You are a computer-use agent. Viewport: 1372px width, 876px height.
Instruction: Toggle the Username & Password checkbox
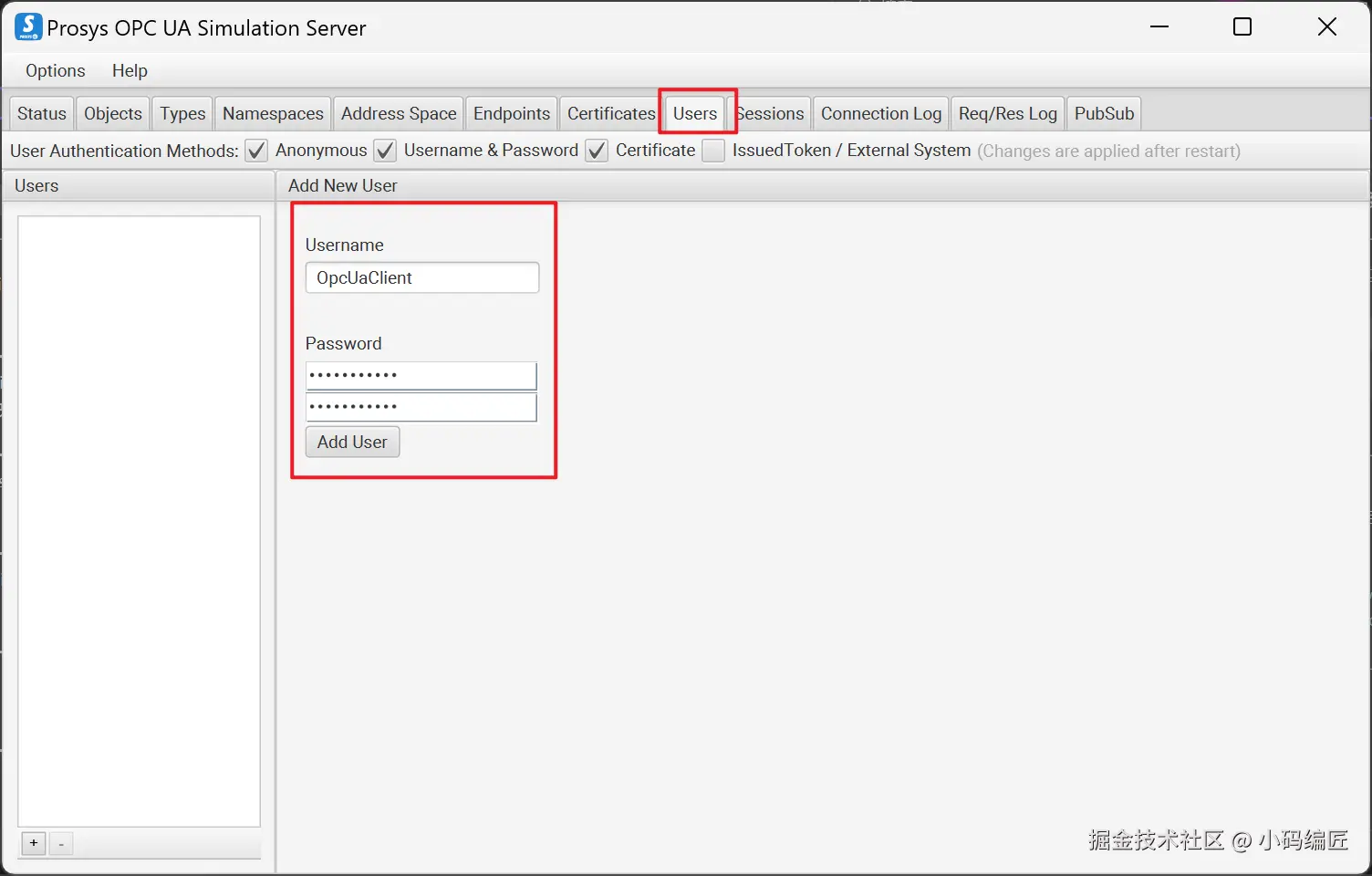click(386, 151)
